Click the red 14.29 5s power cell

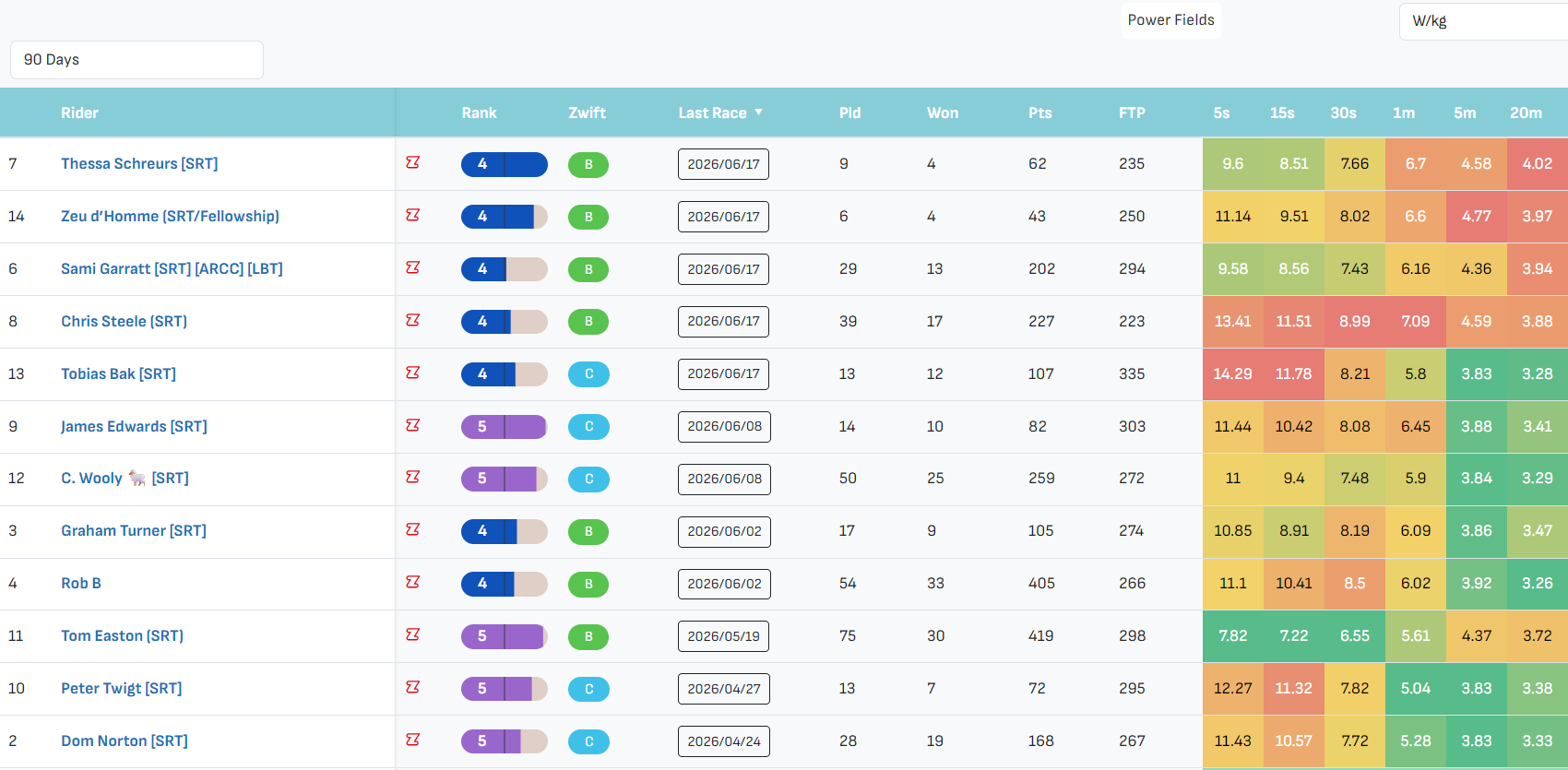pos(1232,374)
